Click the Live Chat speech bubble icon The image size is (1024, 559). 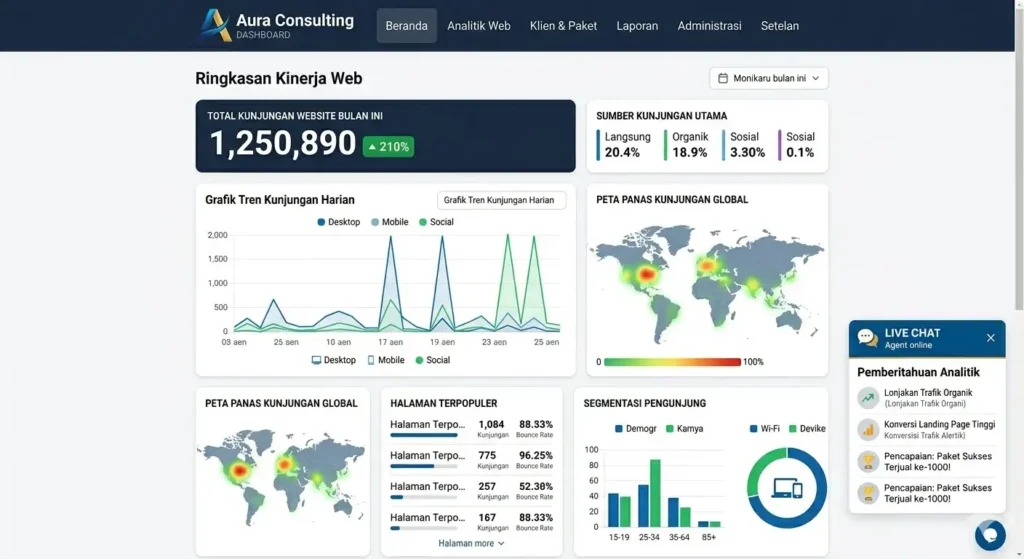[x=868, y=338]
